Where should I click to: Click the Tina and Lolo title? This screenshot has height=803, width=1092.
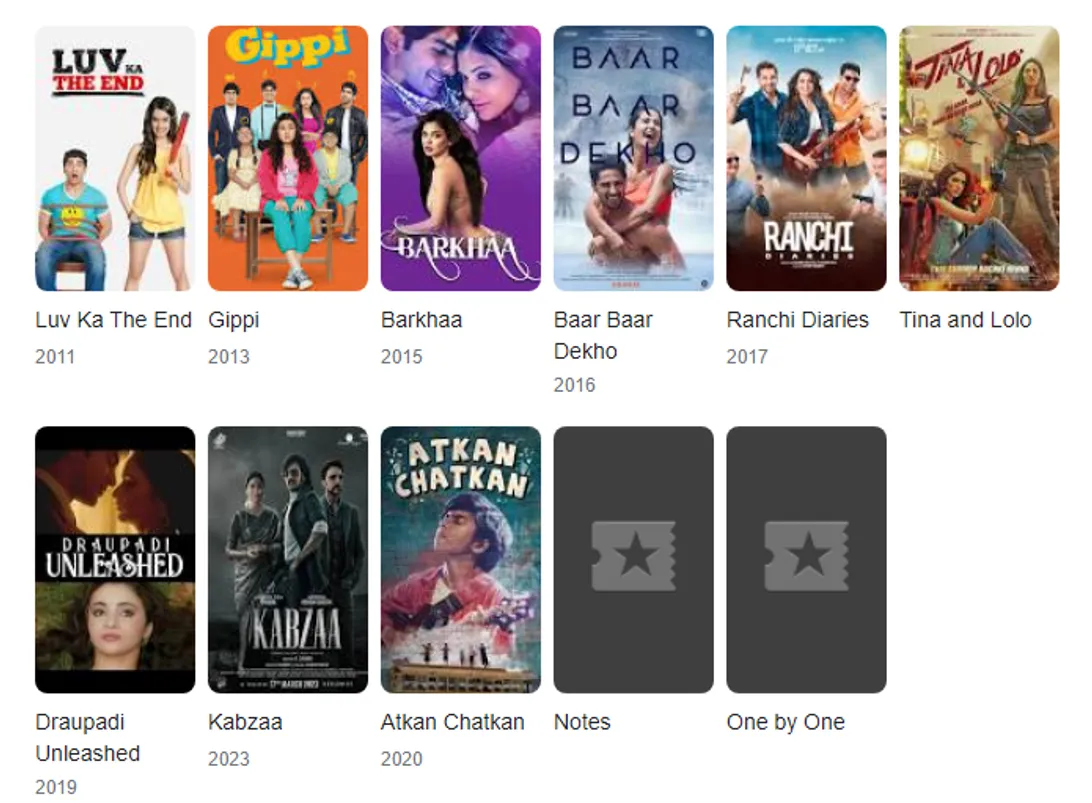click(965, 320)
